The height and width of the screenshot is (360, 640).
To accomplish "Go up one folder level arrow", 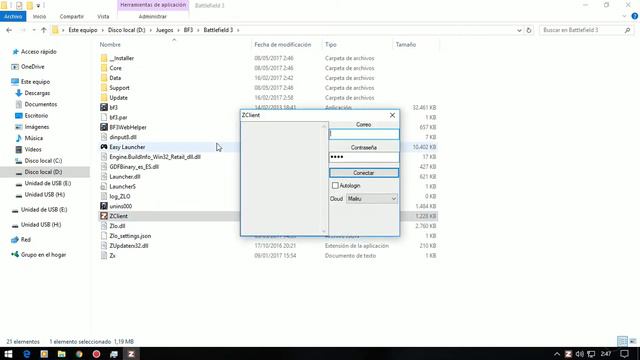I will coord(44,30).
